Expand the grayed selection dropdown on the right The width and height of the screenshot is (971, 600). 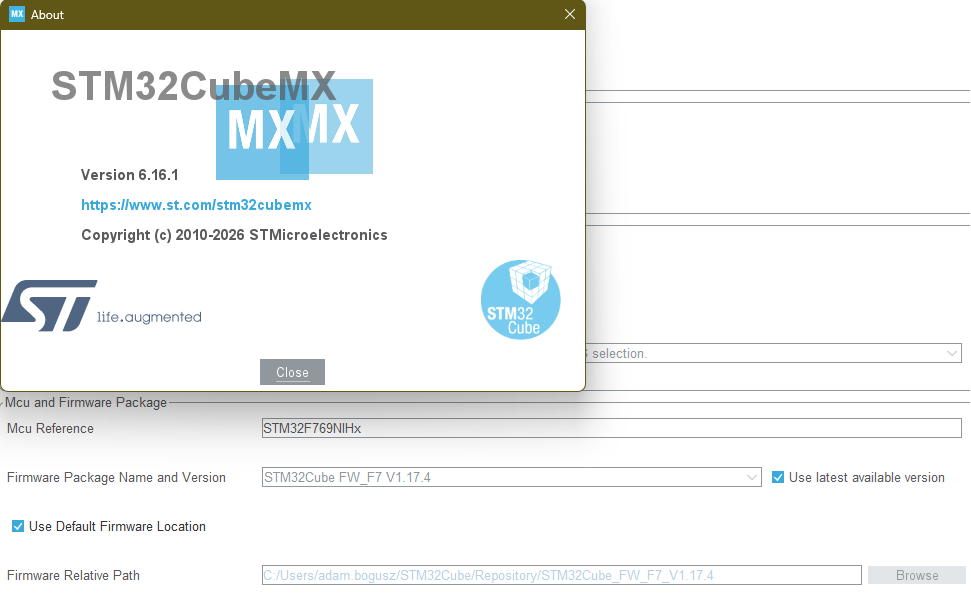[x=948, y=353]
